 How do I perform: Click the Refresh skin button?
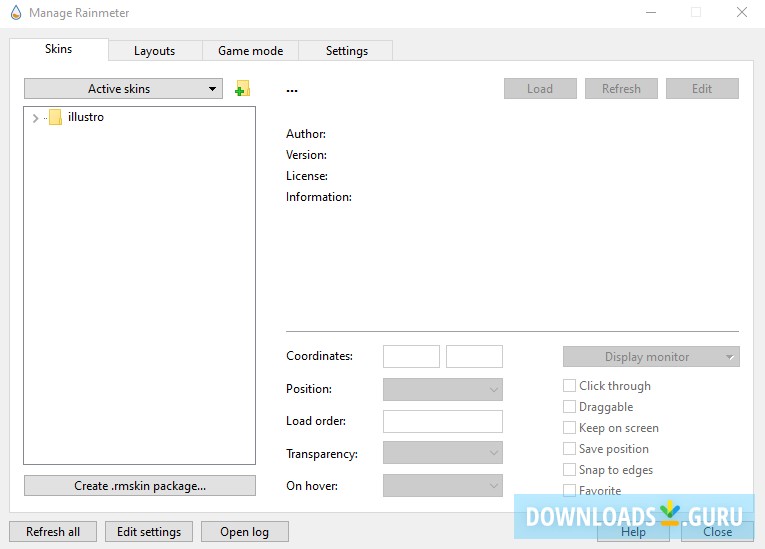point(621,89)
